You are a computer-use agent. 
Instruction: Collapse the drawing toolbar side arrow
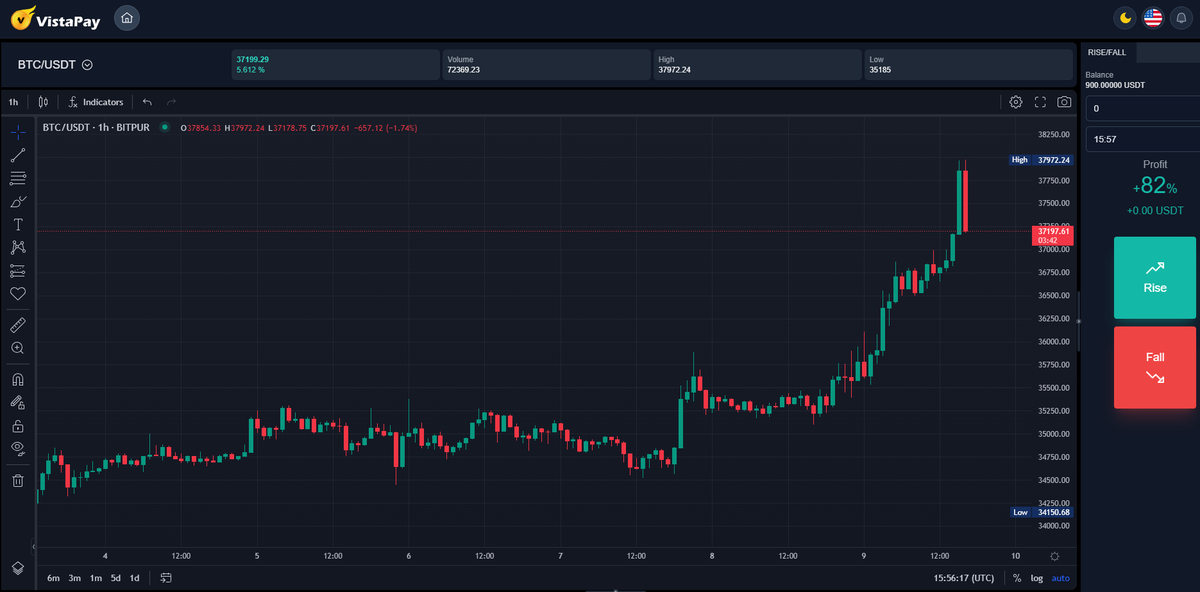point(34,546)
